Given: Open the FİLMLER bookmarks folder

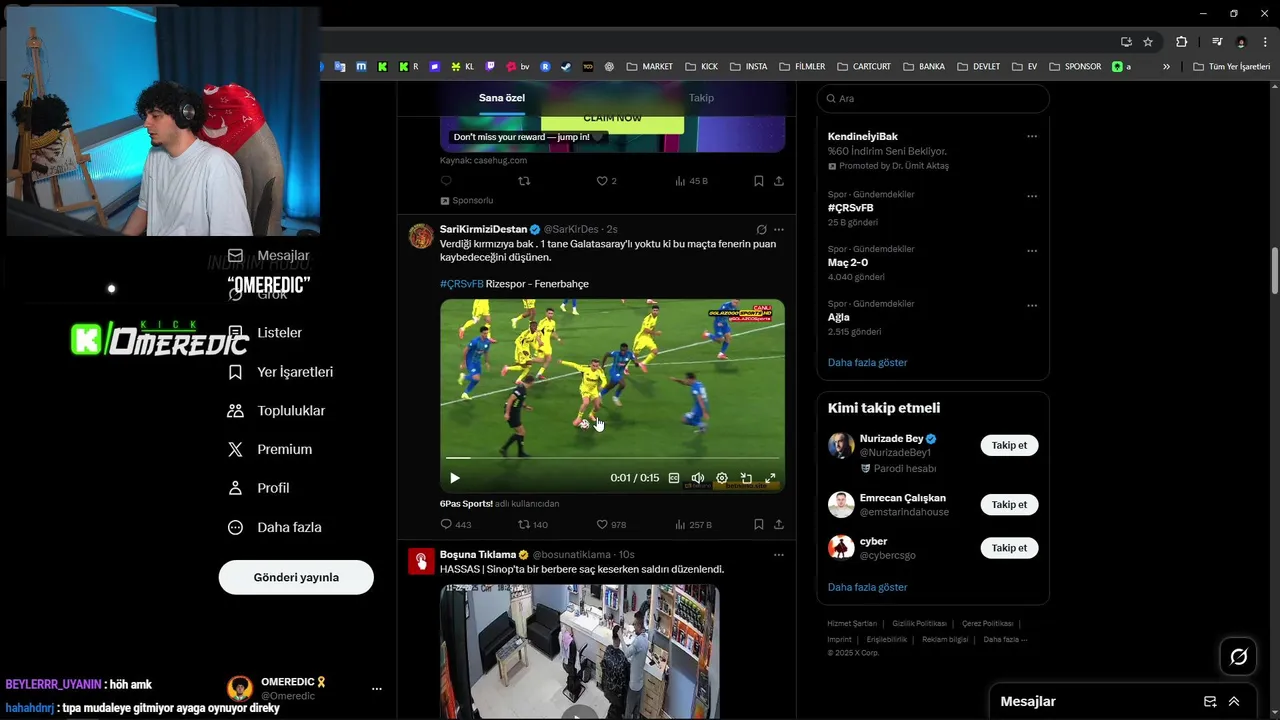Looking at the screenshot, I should click(x=802, y=67).
